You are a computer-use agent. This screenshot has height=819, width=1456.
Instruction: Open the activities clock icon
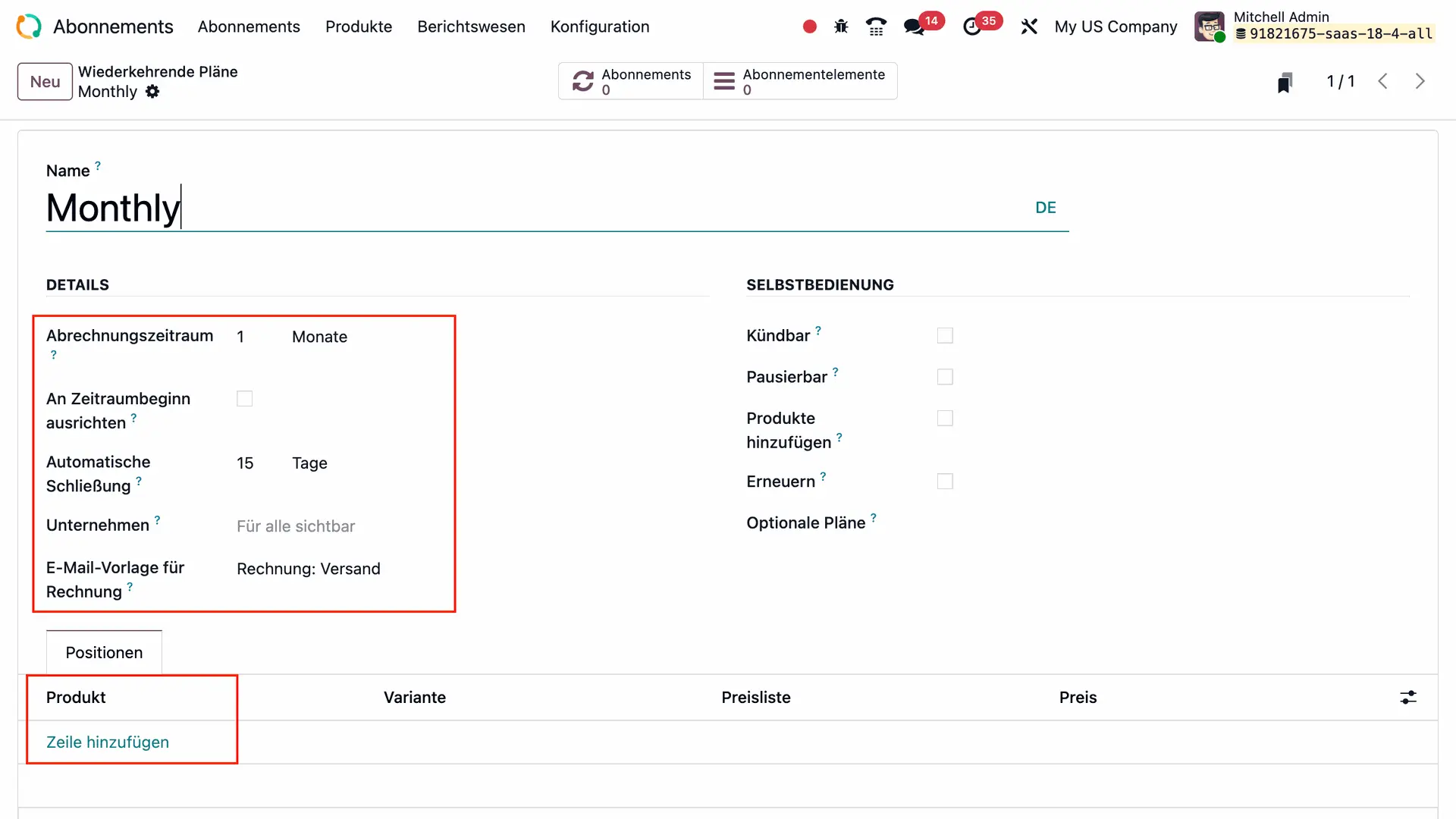pos(971,27)
